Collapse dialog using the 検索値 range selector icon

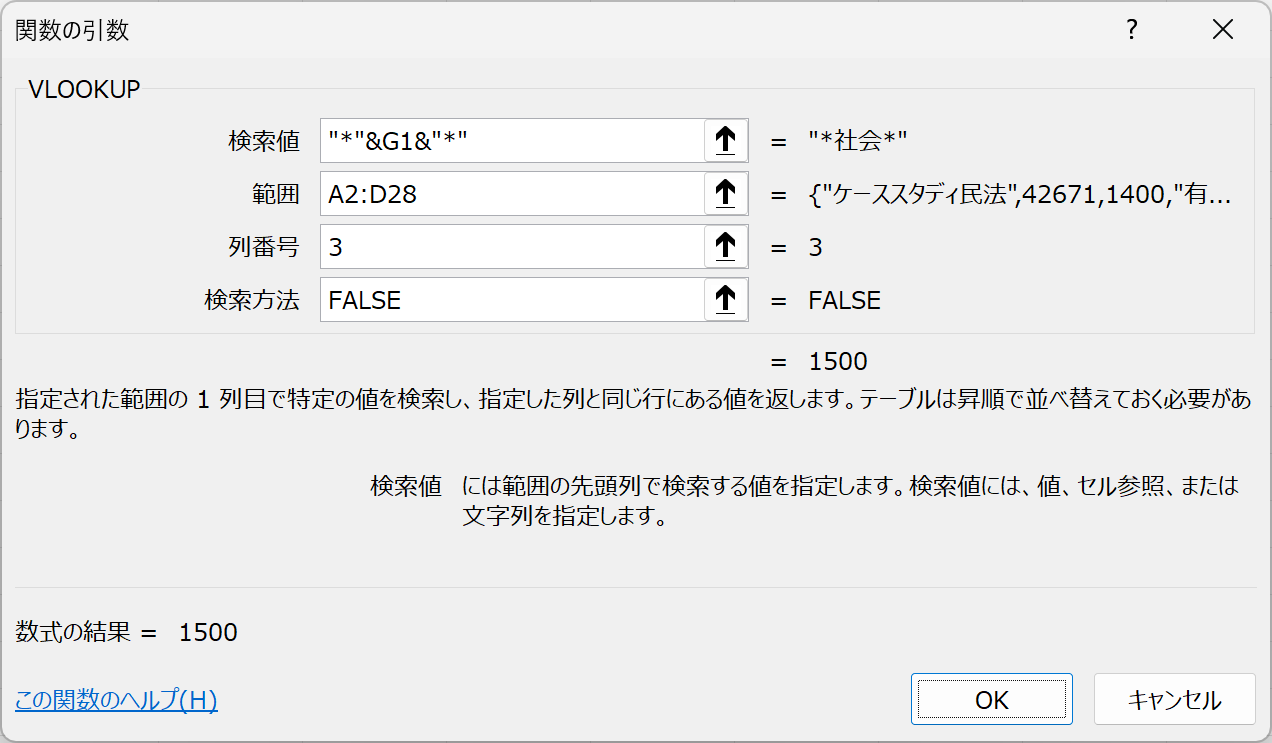726,141
